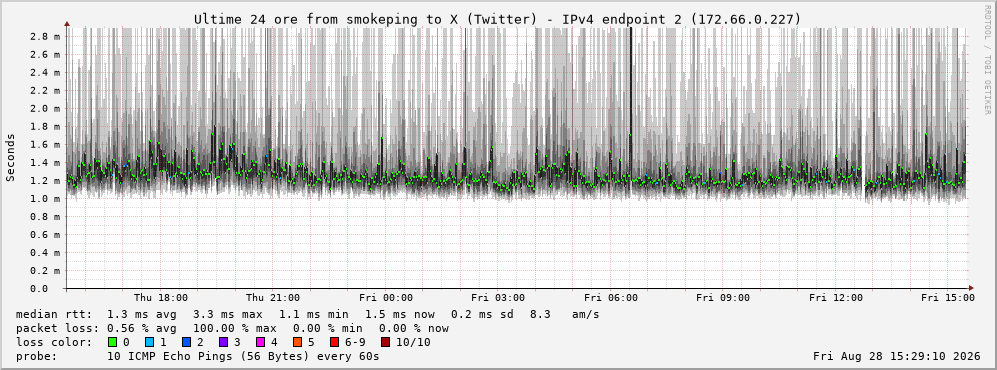Viewport: 997px width, 370px height.
Task: Click the Thu 18:00 time axis label
Action: coord(161,298)
